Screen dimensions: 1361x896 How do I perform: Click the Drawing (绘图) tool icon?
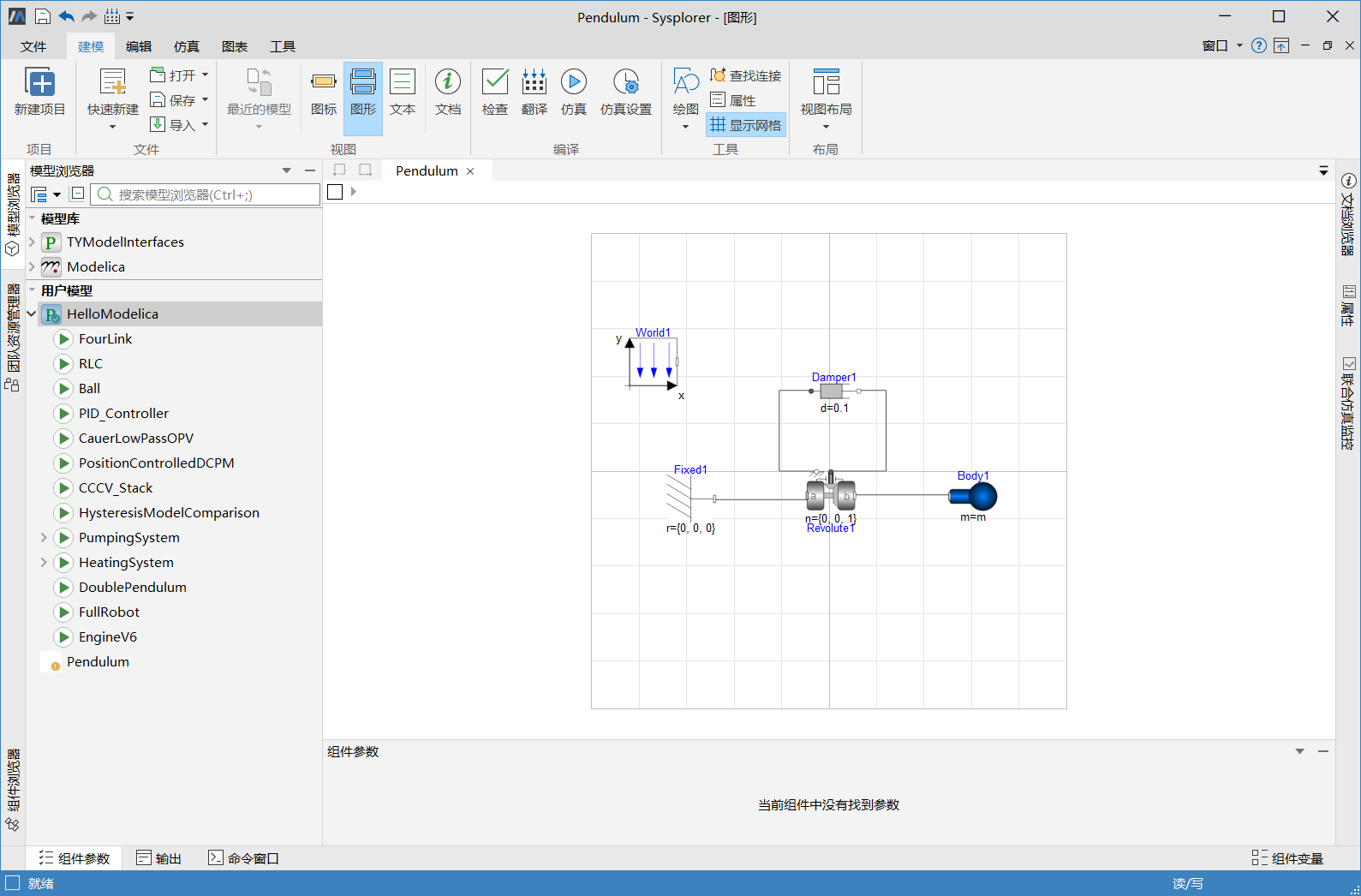point(686,82)
